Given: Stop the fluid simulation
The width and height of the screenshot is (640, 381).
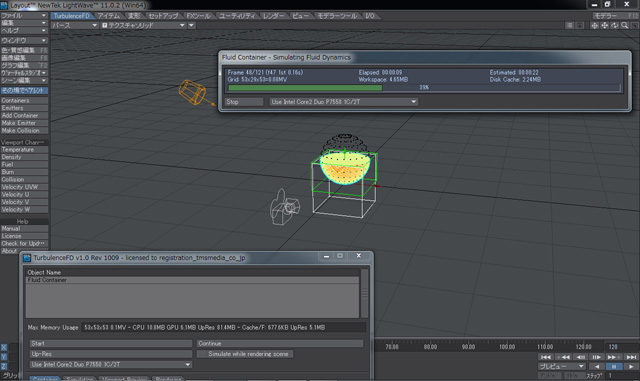Looking at the screenshot, I should click(244, 102).
